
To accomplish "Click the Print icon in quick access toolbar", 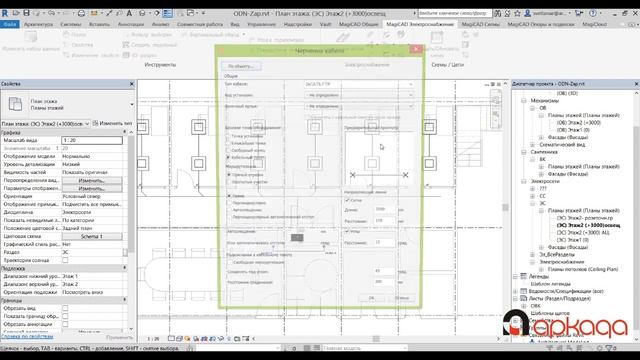I will [x=81, y=13].
